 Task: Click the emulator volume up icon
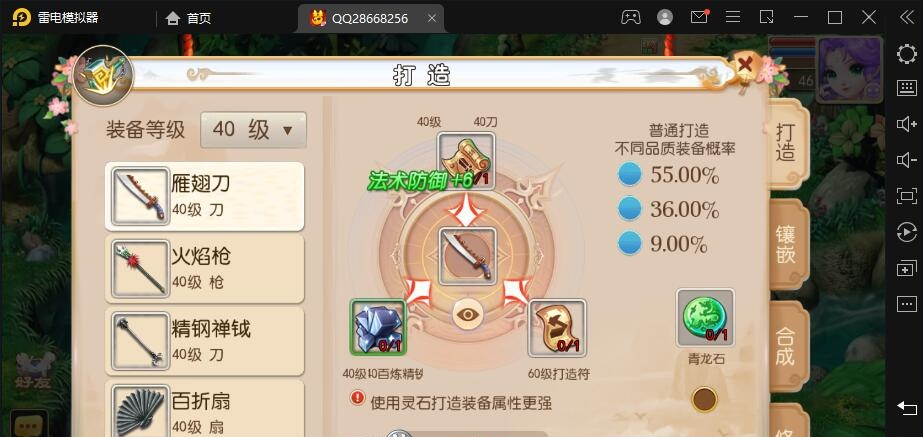point(907,124)
